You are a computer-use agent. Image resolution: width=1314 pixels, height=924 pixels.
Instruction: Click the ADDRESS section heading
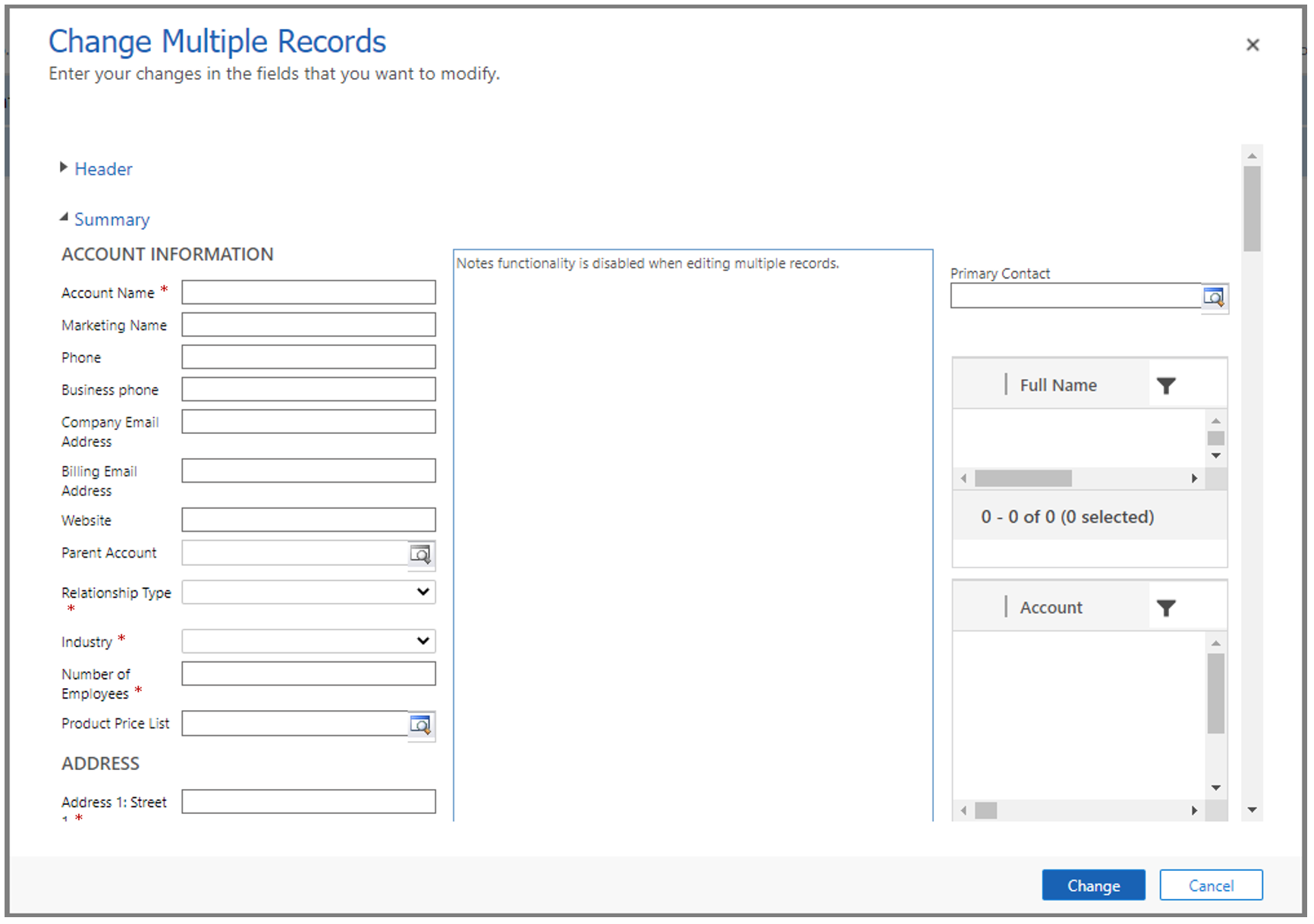100,763
